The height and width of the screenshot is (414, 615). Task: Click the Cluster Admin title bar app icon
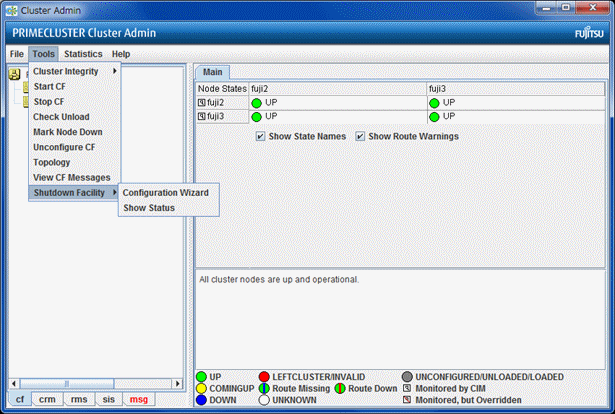tap(12, 11)
